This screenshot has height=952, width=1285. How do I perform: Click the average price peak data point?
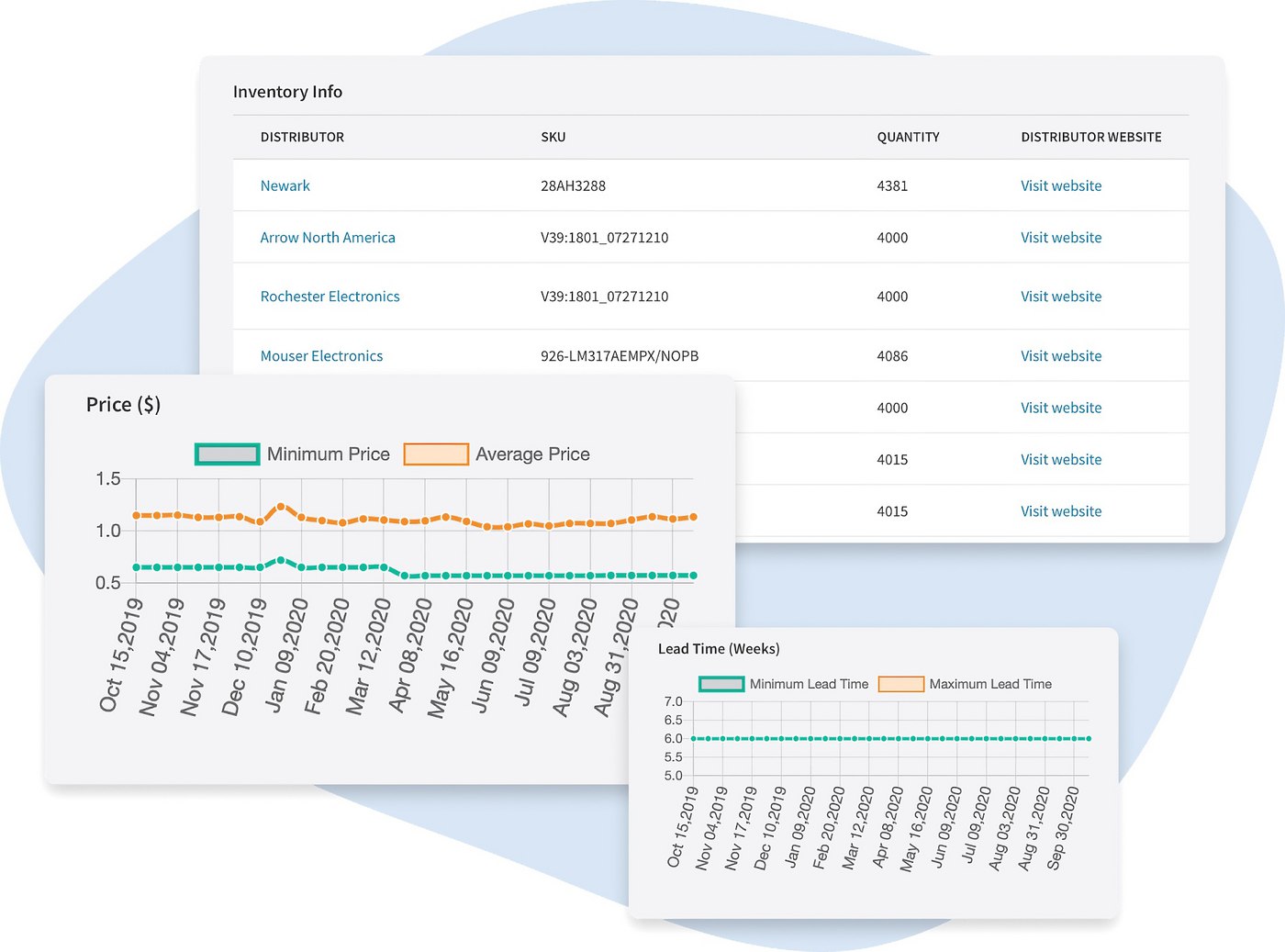281,506
